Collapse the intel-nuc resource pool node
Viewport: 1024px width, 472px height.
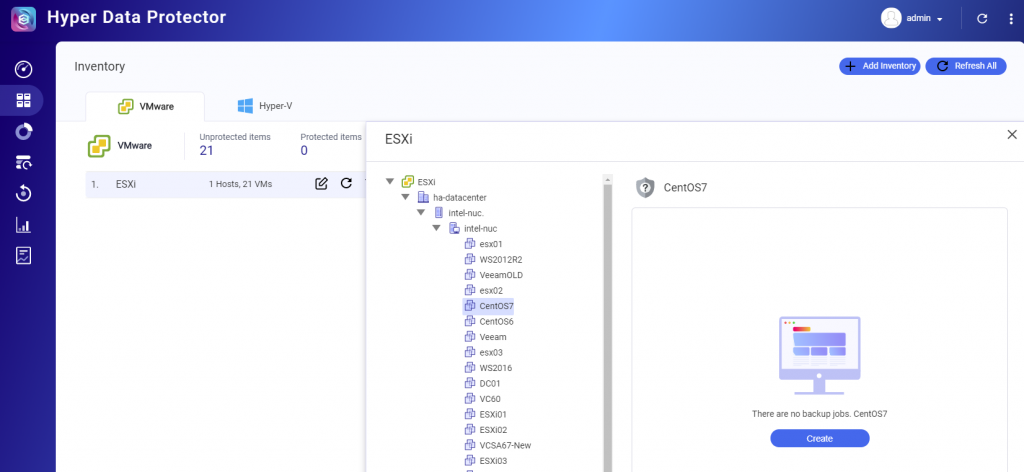coord(436,228)
